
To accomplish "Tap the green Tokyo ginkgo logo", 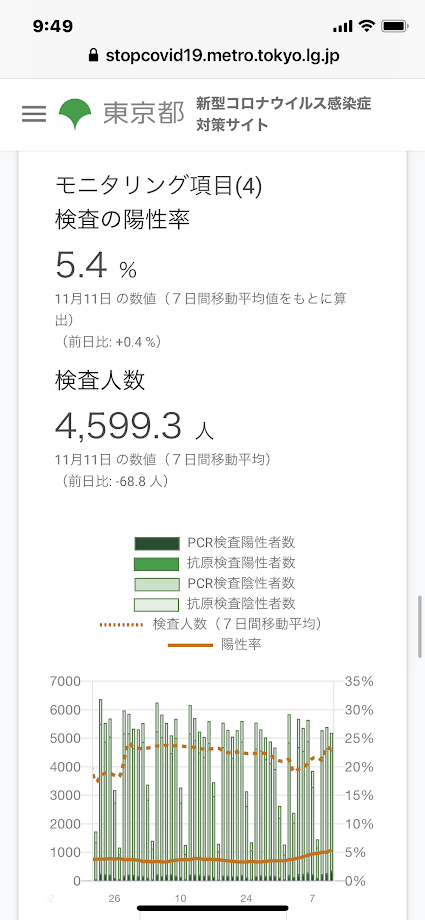I will click(x=75, y=114).
